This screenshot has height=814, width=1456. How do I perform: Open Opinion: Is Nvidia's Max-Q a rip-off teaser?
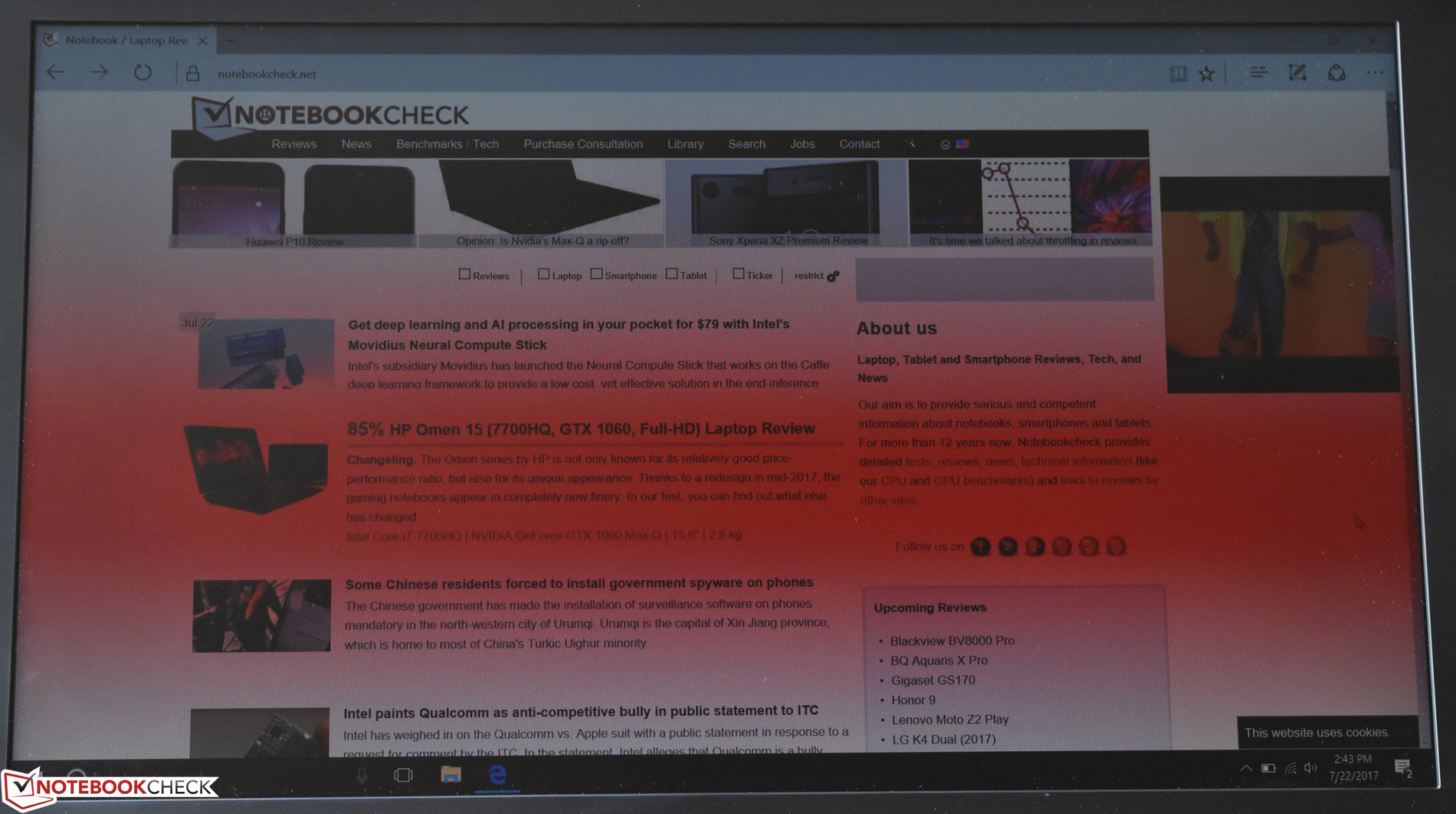[543, 204]
